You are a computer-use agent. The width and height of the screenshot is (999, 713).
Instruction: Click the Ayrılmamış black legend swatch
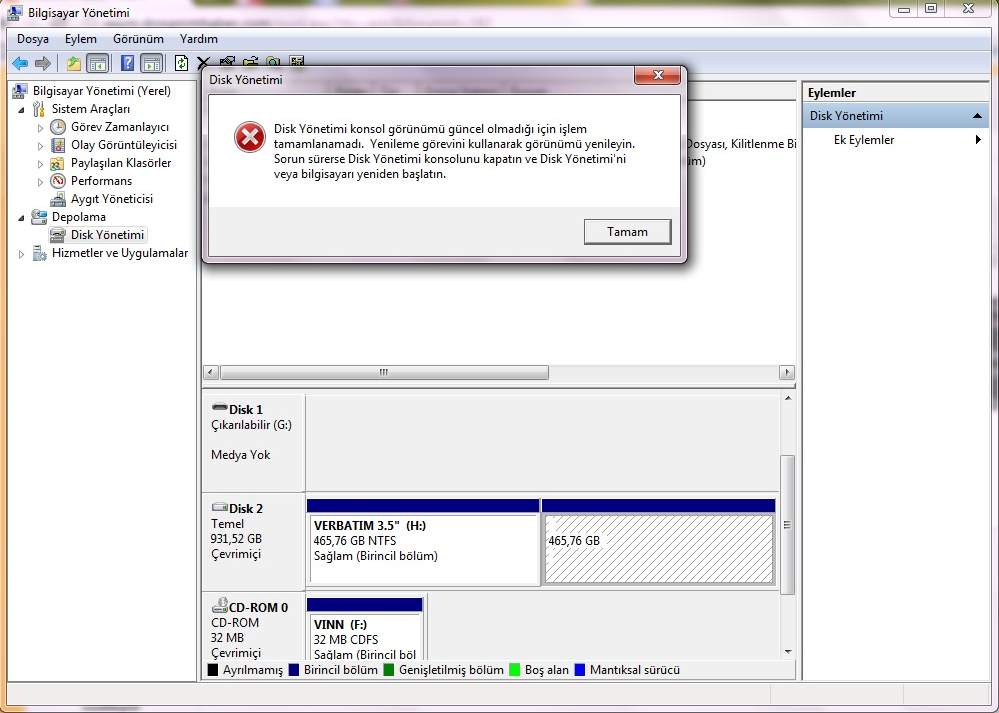[x=213, y=670]
